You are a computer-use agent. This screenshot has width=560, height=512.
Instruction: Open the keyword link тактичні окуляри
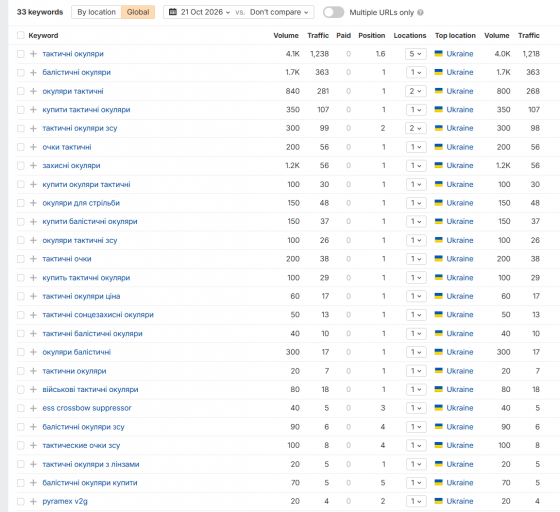pos(73,54)
